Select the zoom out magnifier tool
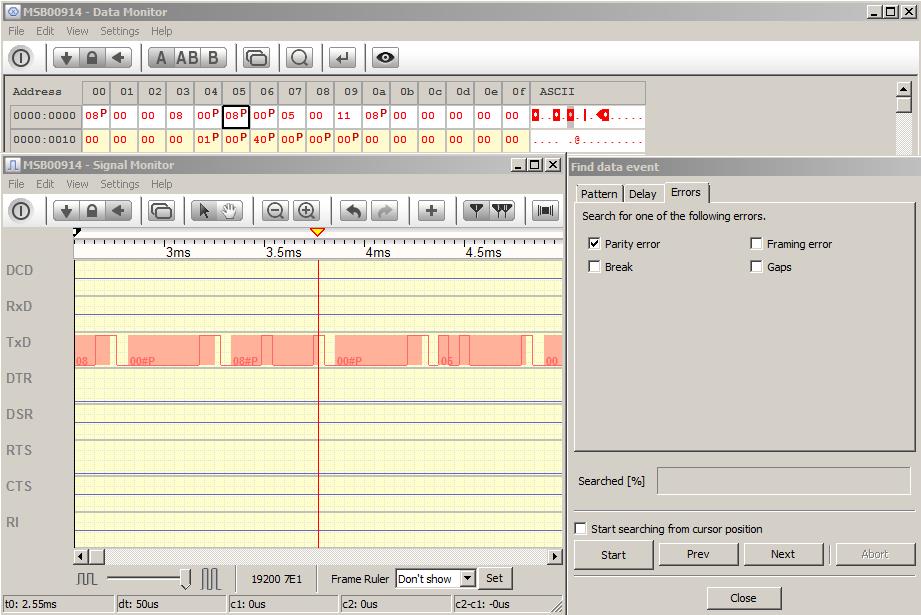921x615 pixels. [276, 211]
